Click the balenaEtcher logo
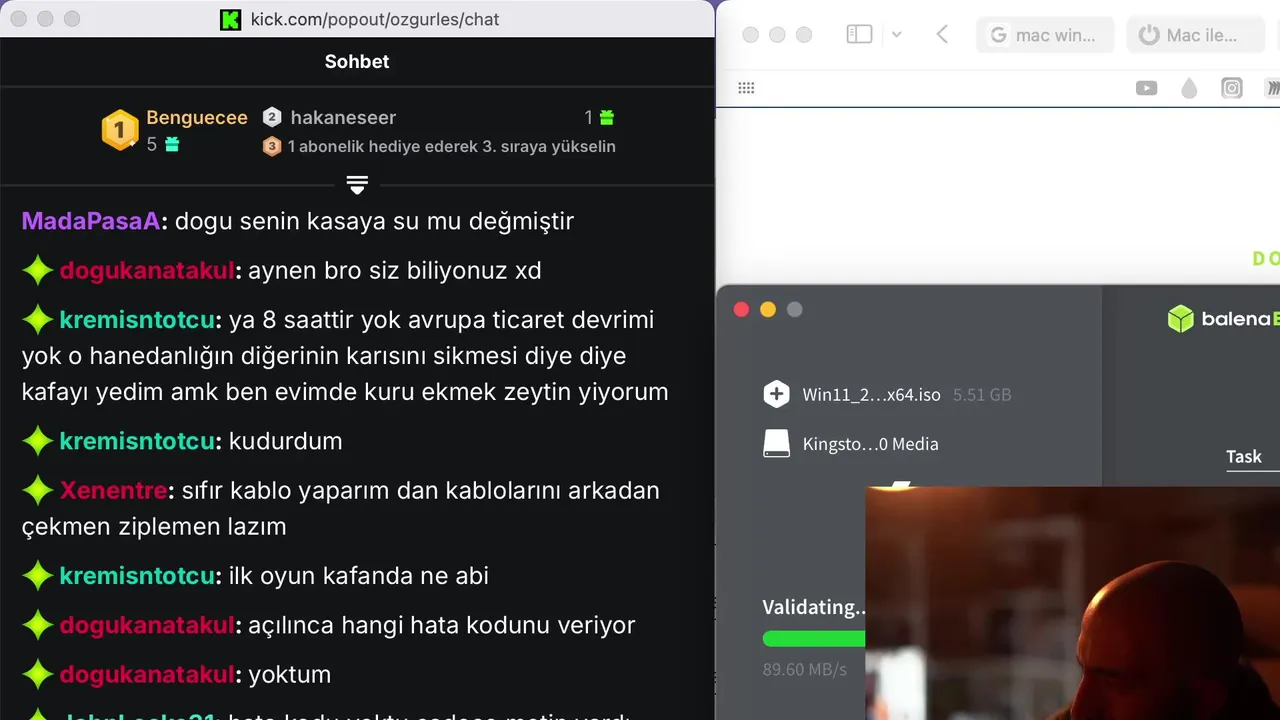The image size is (1280, 720). (1223, 318)
